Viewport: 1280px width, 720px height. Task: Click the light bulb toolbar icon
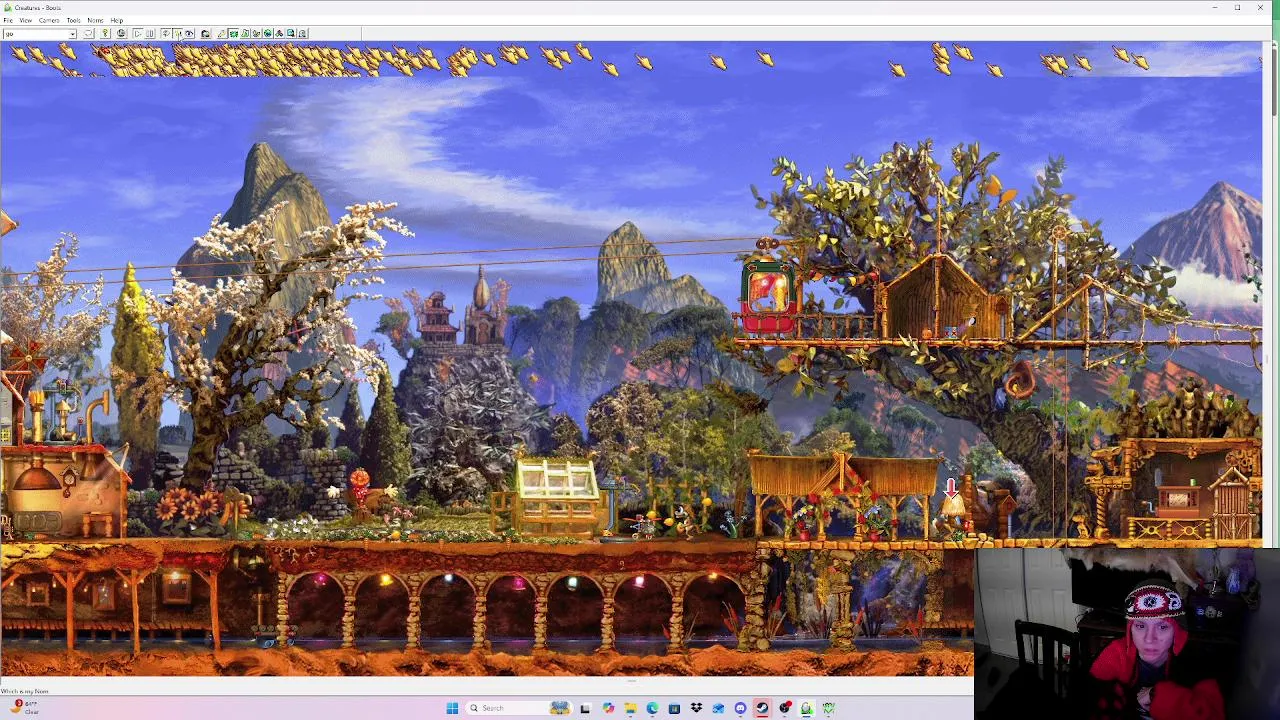pyautogui.click(x=105, y=34)
